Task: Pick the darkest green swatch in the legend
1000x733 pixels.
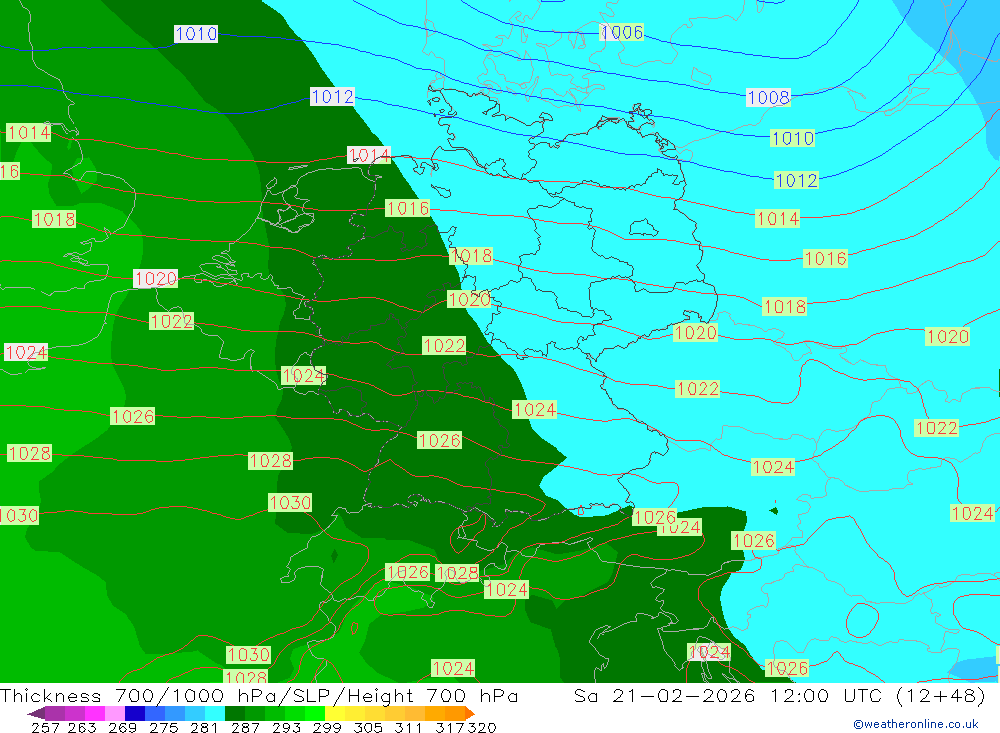Action: (x=235, y=713)
